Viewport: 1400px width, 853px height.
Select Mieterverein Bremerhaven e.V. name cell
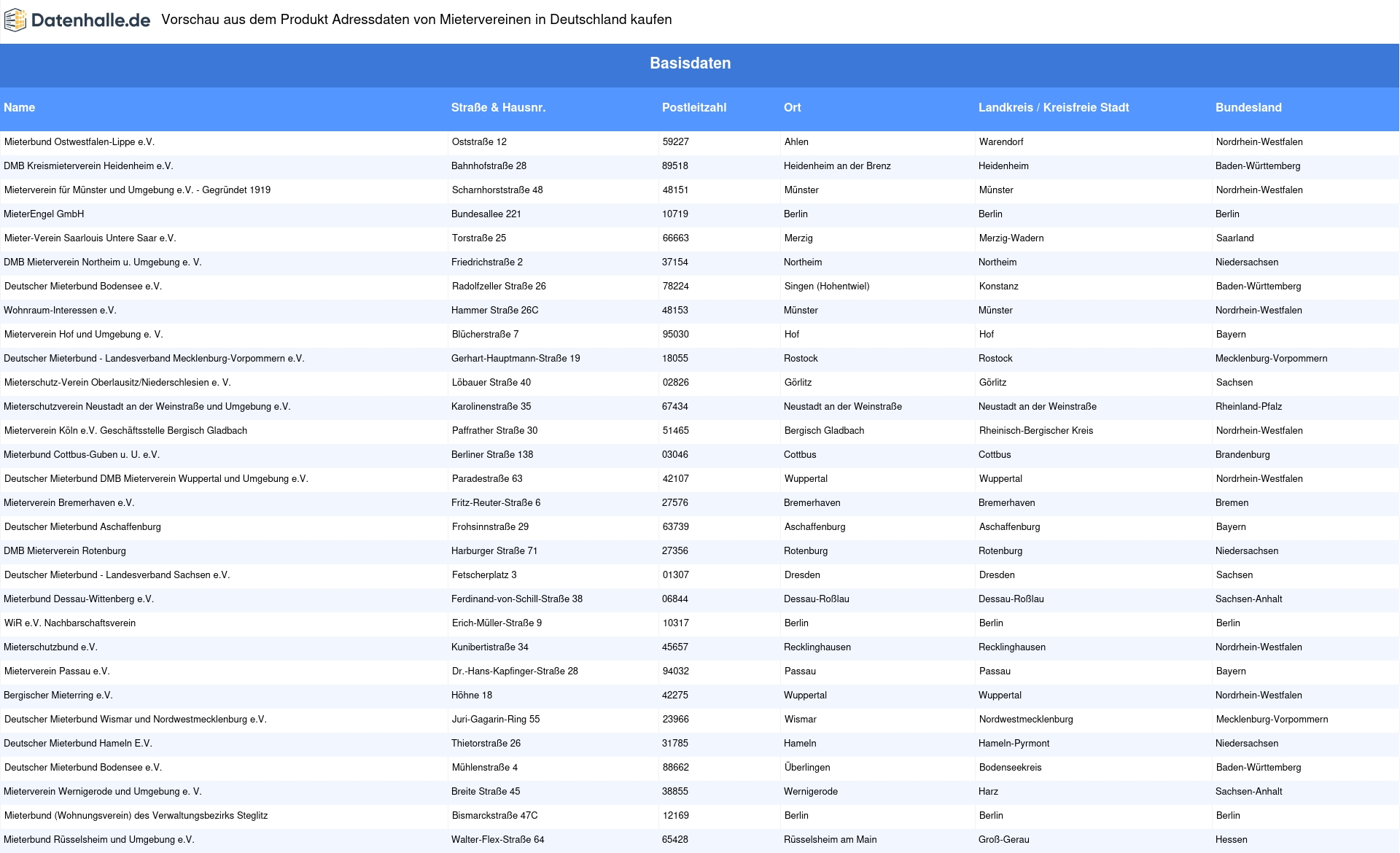[x=69, y=503]
